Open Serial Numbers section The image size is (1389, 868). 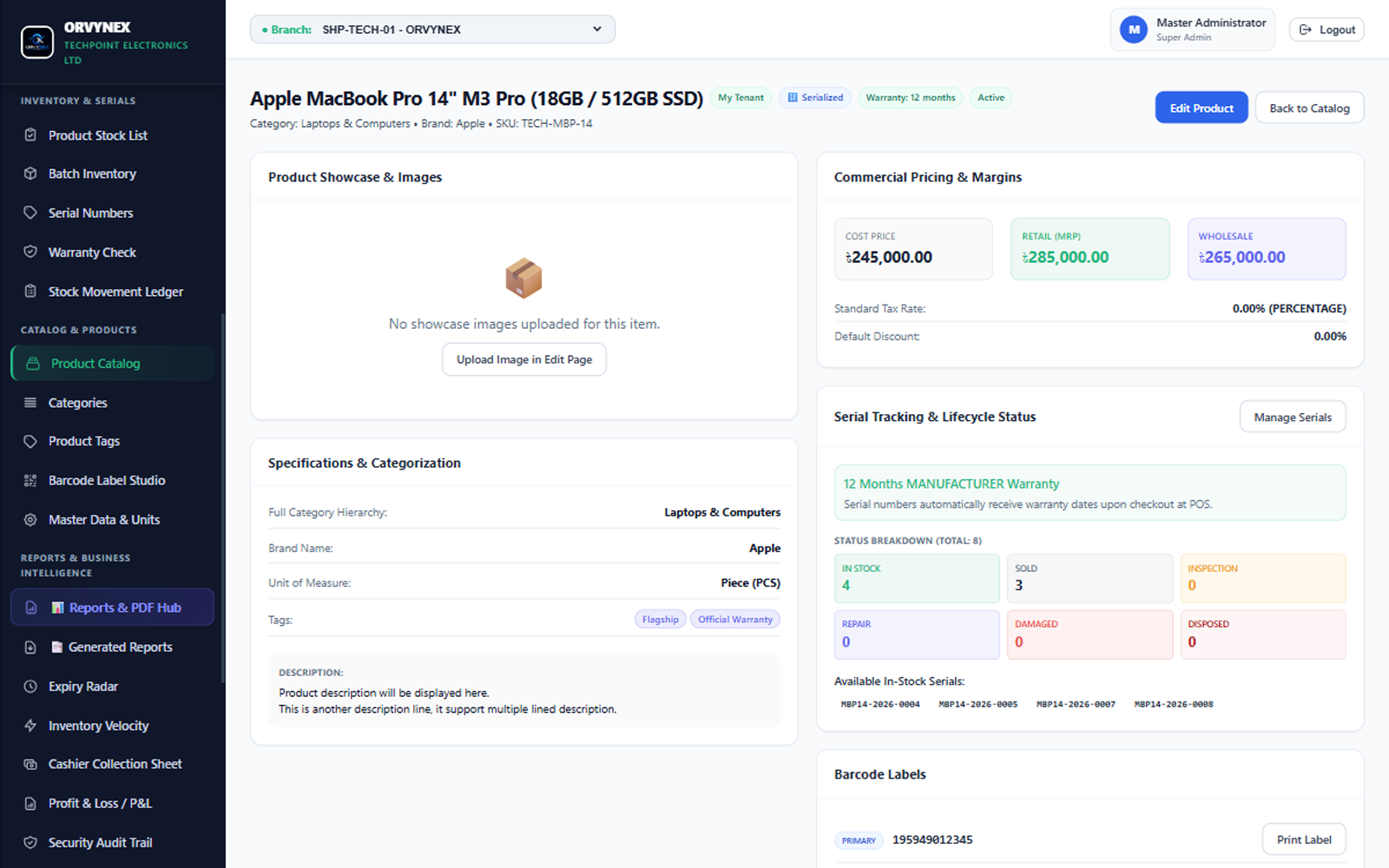(x=112, y=213)
